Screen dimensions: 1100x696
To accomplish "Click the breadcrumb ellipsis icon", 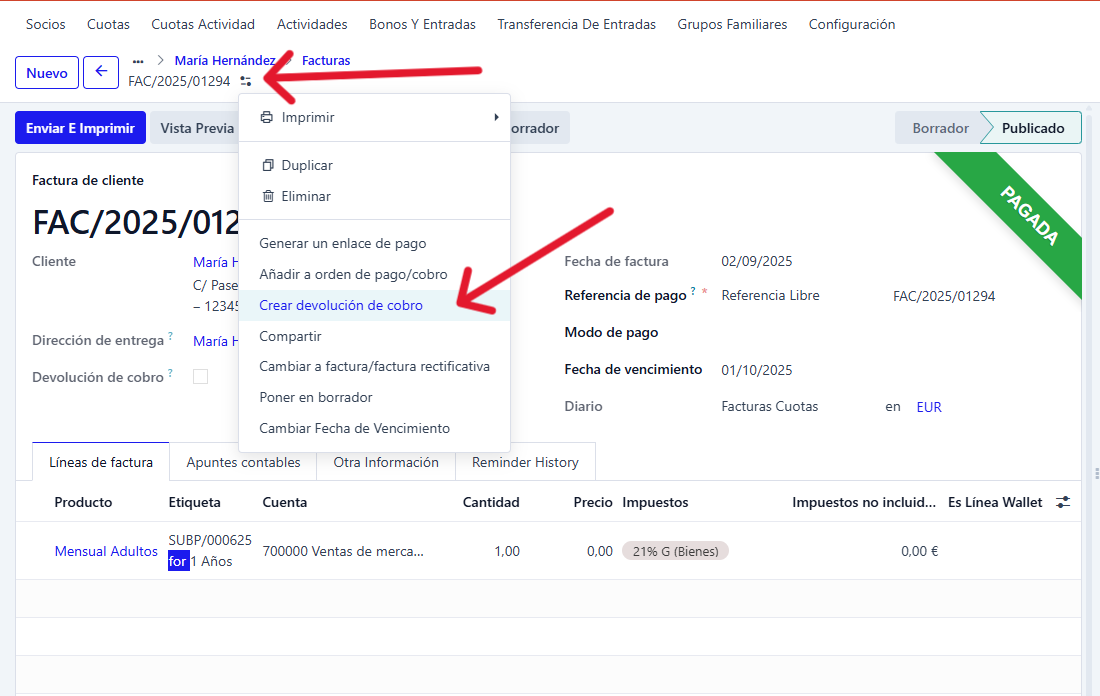I will click(138, 61).
